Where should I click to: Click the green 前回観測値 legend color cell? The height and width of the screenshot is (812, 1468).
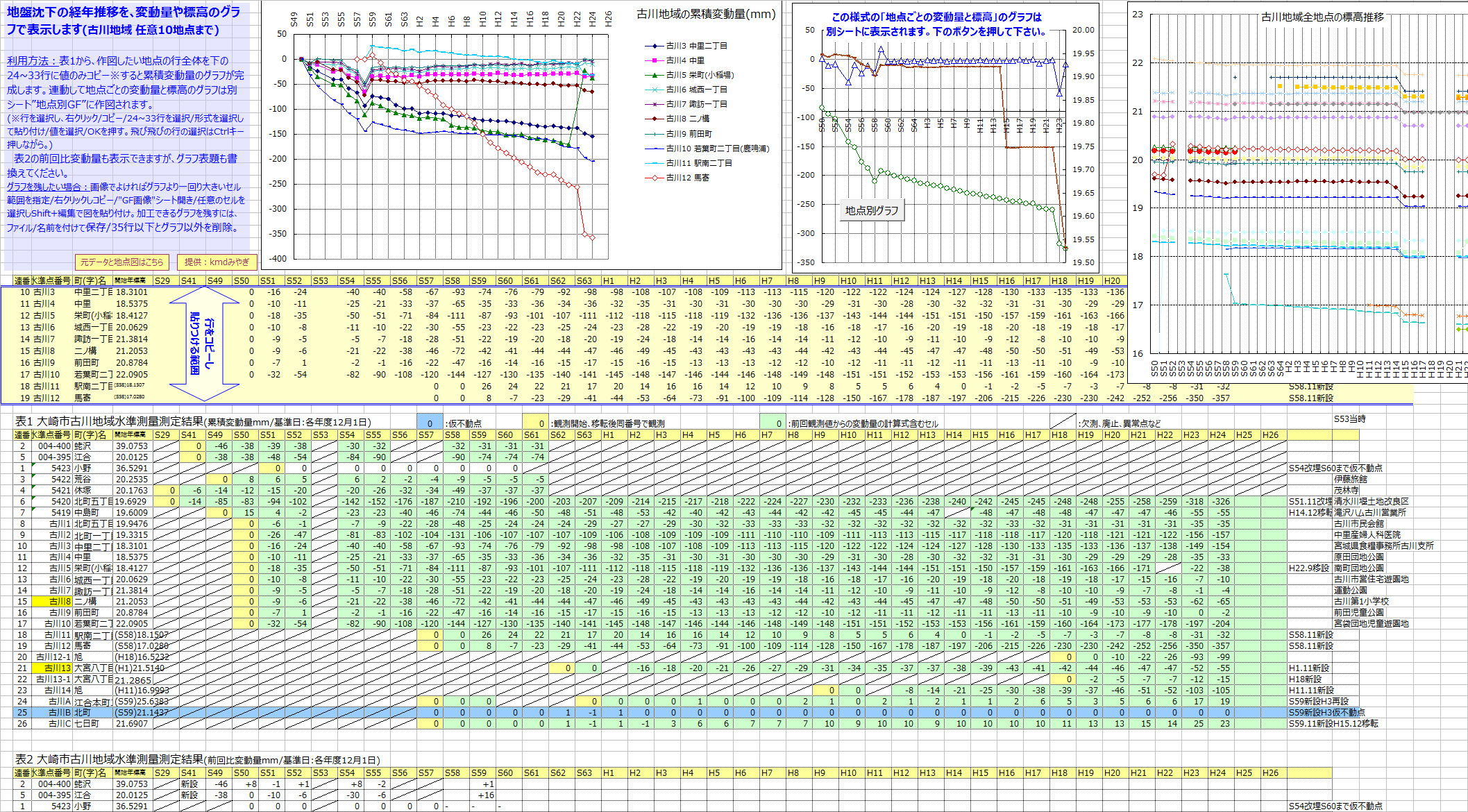(x=773, y=423)
